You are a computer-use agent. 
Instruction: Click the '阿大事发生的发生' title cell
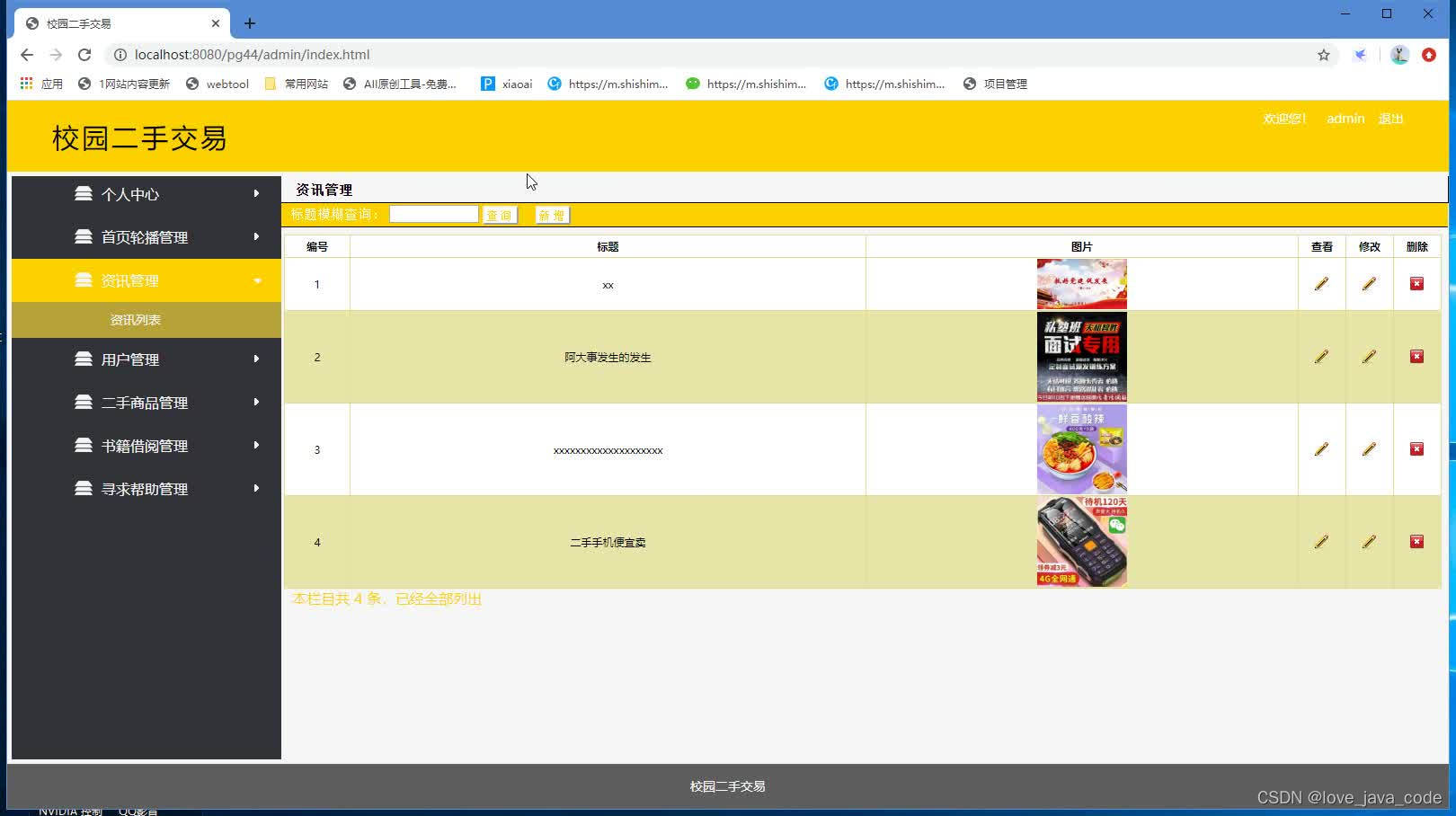(608, 357)
